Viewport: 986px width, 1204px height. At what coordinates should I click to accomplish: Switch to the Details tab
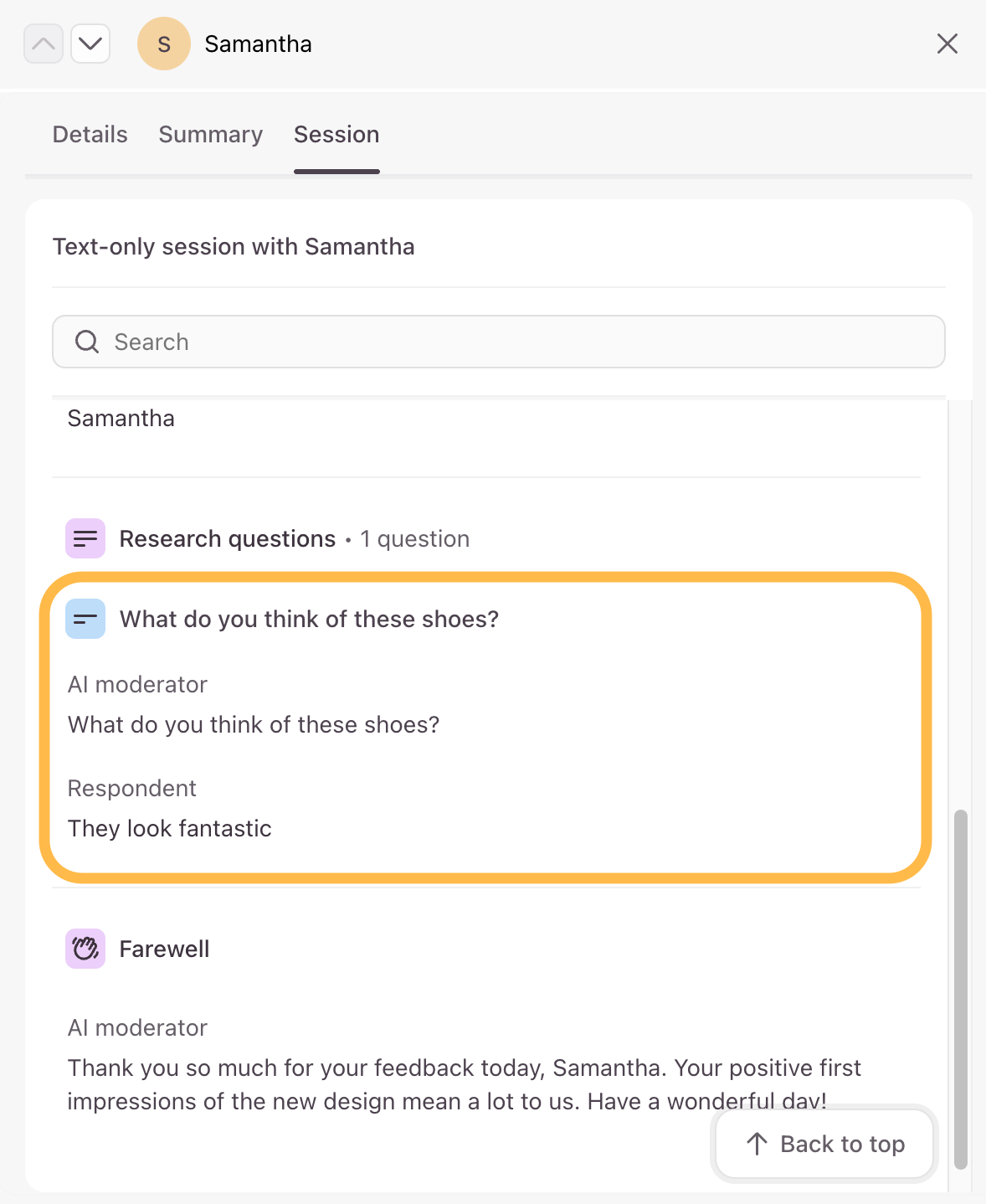90,135
